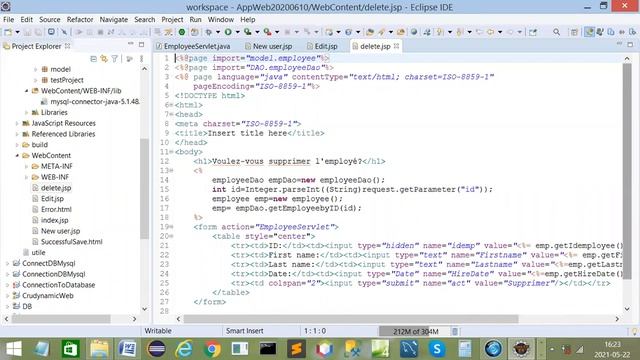Expand the JavaScript Resources node
This screenshot has width=640, height=360.
pyautogui.click(x=17, y=123)
